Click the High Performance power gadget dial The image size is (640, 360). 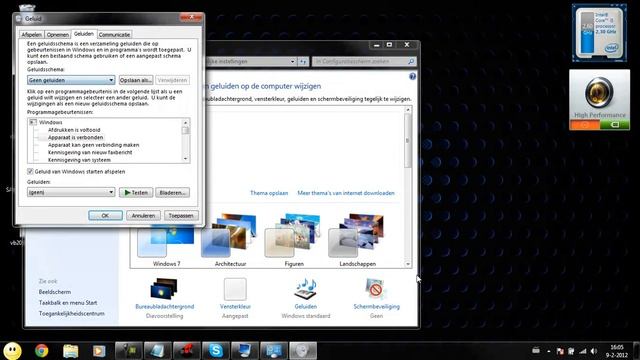pos(599,92)
